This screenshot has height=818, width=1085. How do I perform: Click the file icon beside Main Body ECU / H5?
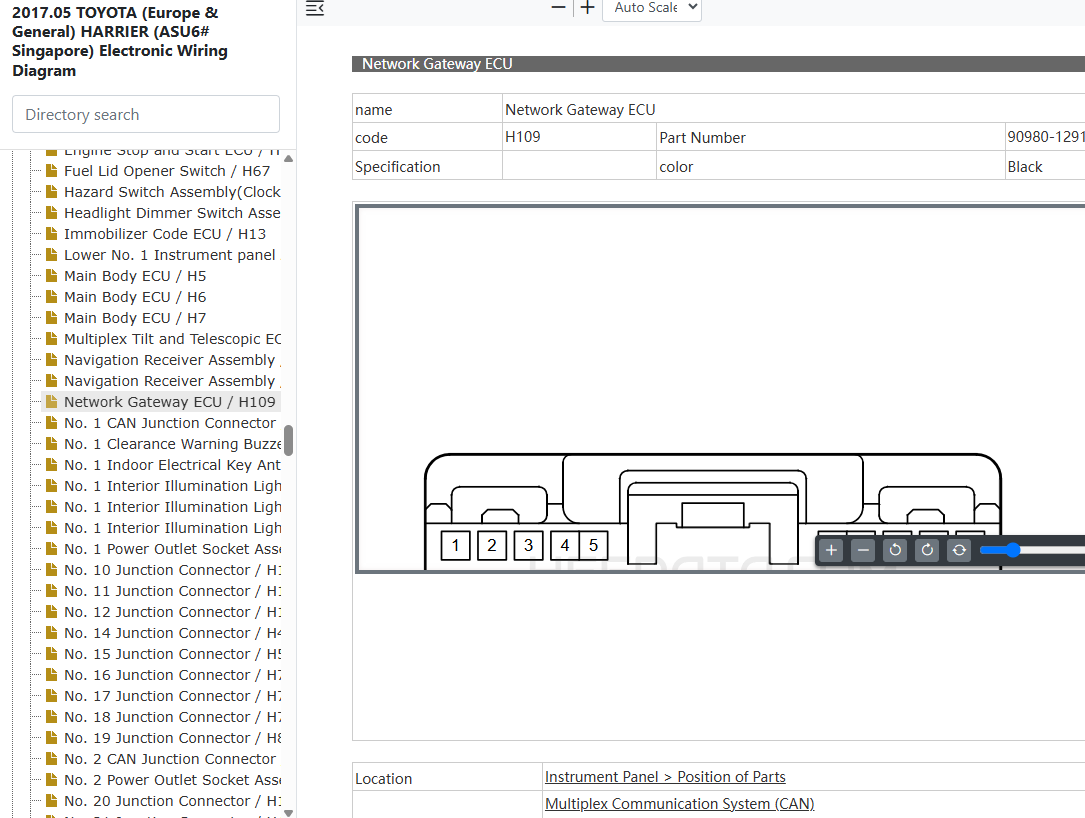[x=51, y=275]
